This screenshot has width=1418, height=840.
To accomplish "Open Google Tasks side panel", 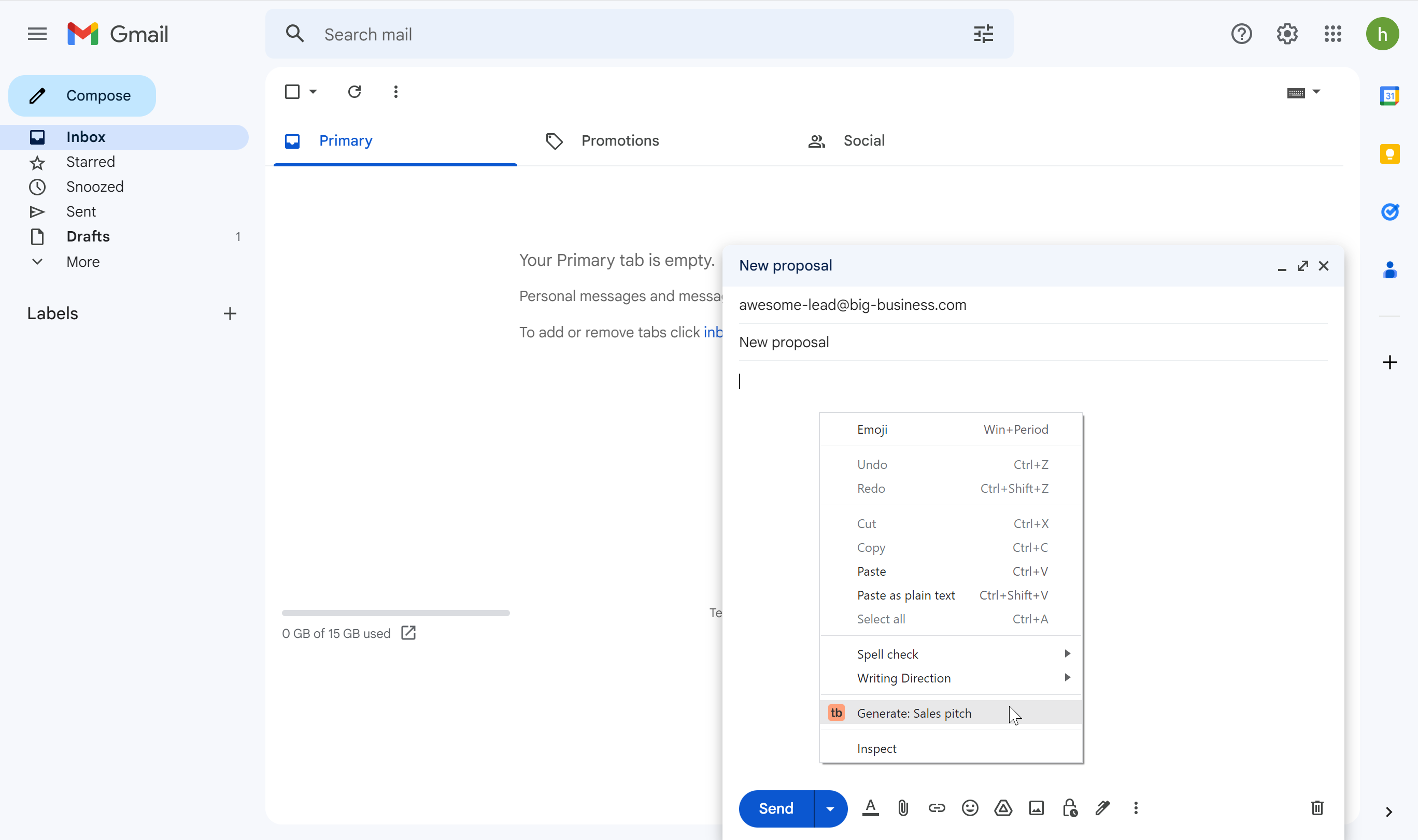I will click(x=1389, y=212).
